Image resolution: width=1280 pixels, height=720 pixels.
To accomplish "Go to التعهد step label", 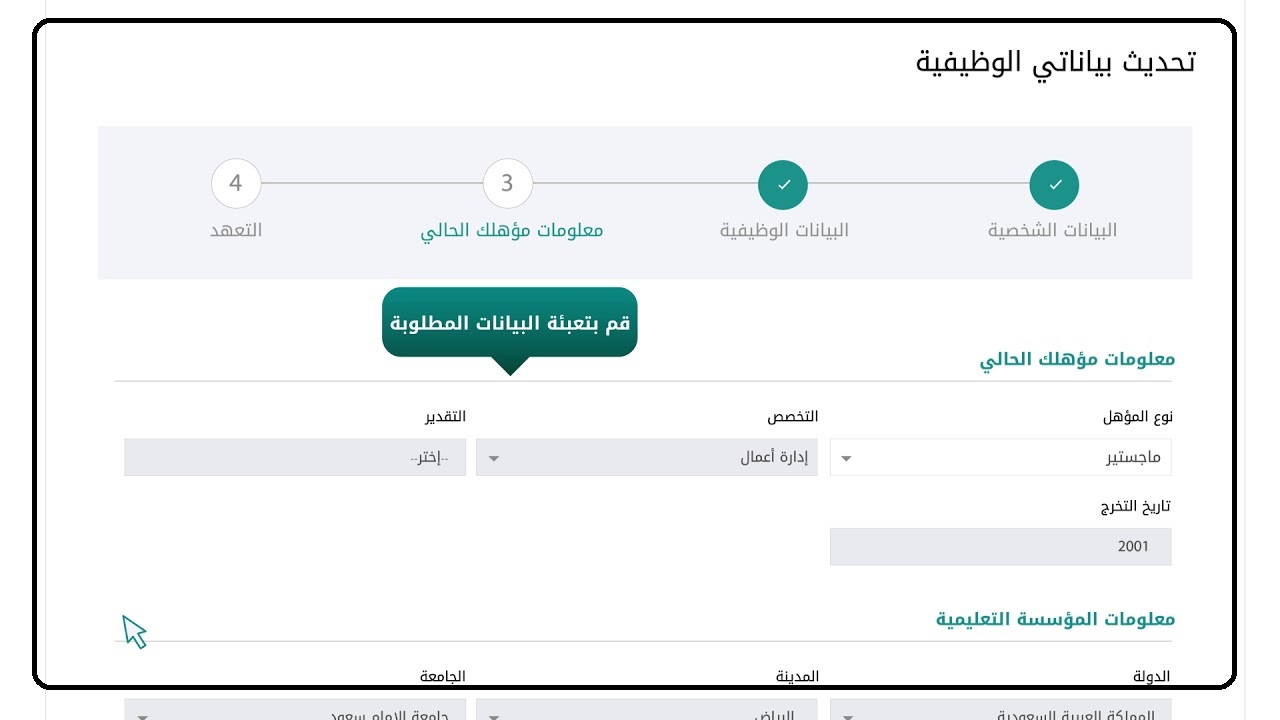I will click(236, 230).
